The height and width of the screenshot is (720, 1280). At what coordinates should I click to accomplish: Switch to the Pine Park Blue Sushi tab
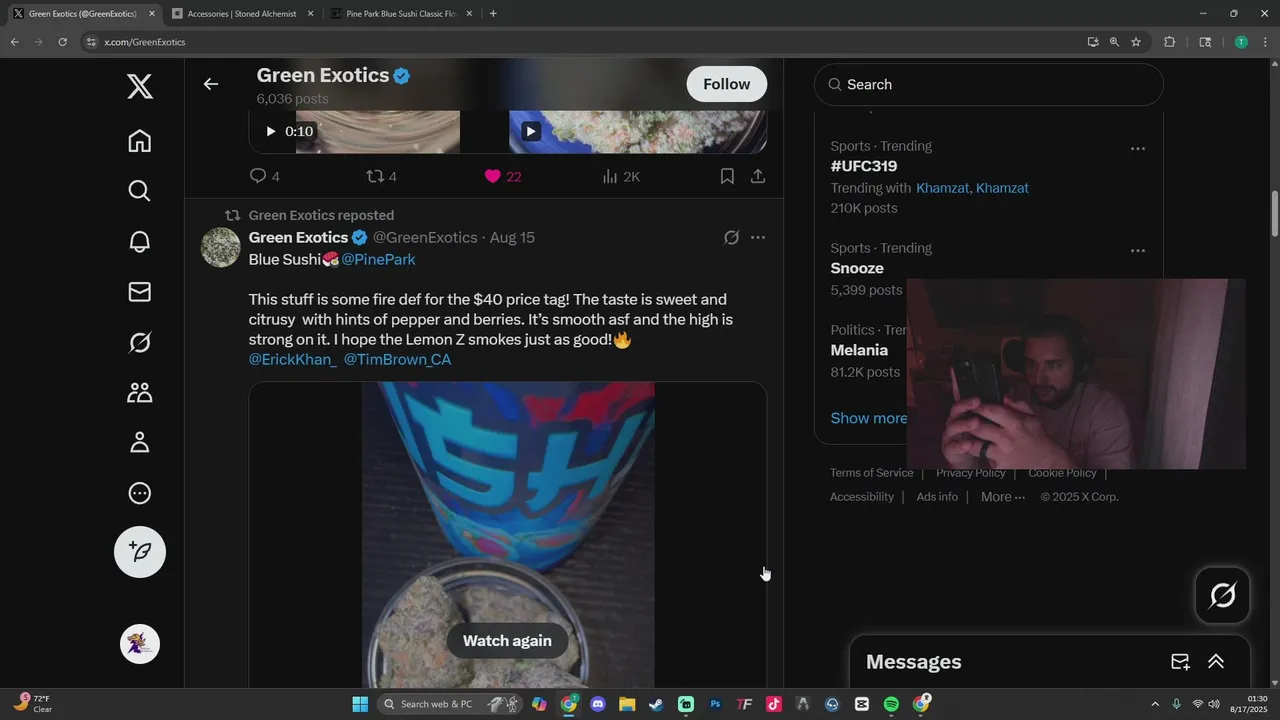click(400, 14)
